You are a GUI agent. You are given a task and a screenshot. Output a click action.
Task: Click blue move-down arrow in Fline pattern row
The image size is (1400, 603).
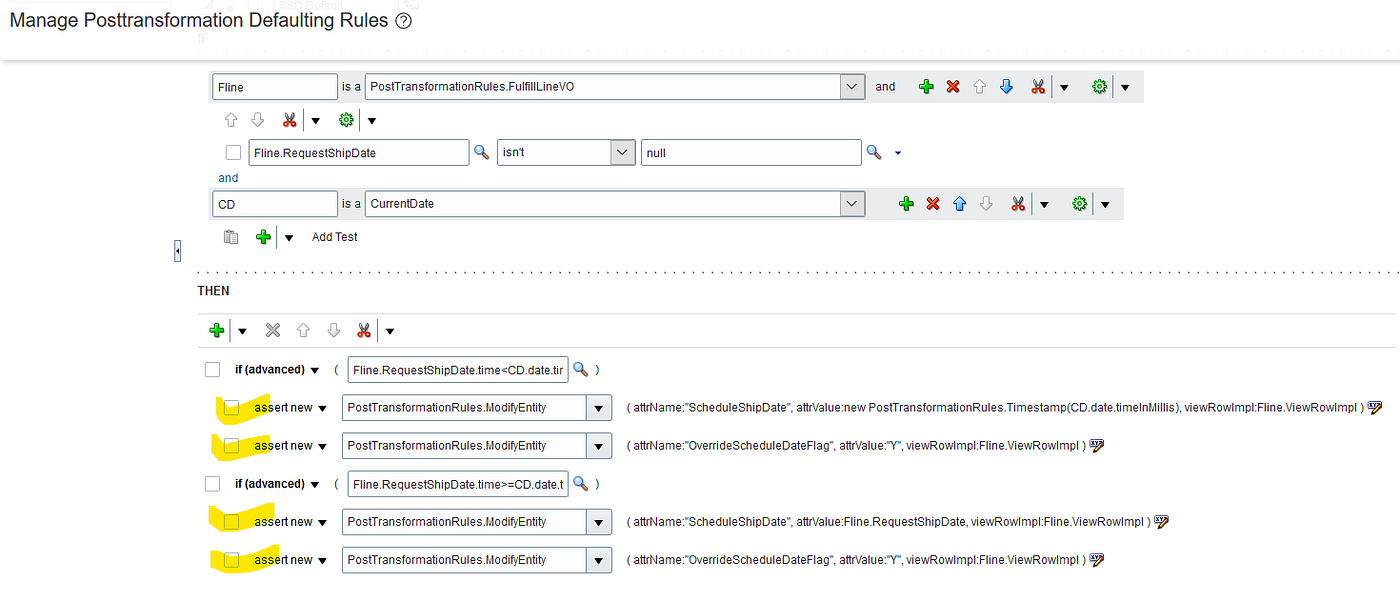point(1006,87)
